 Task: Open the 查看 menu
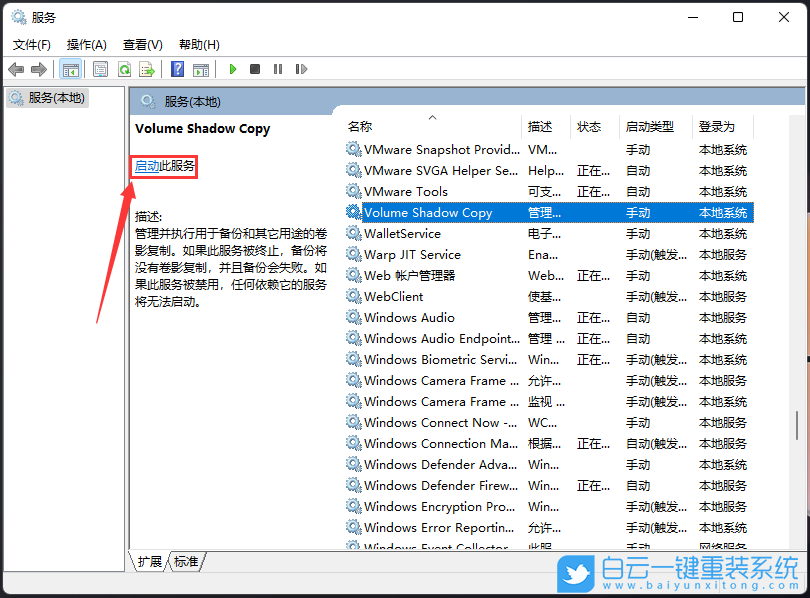click(x=142, y=44)
